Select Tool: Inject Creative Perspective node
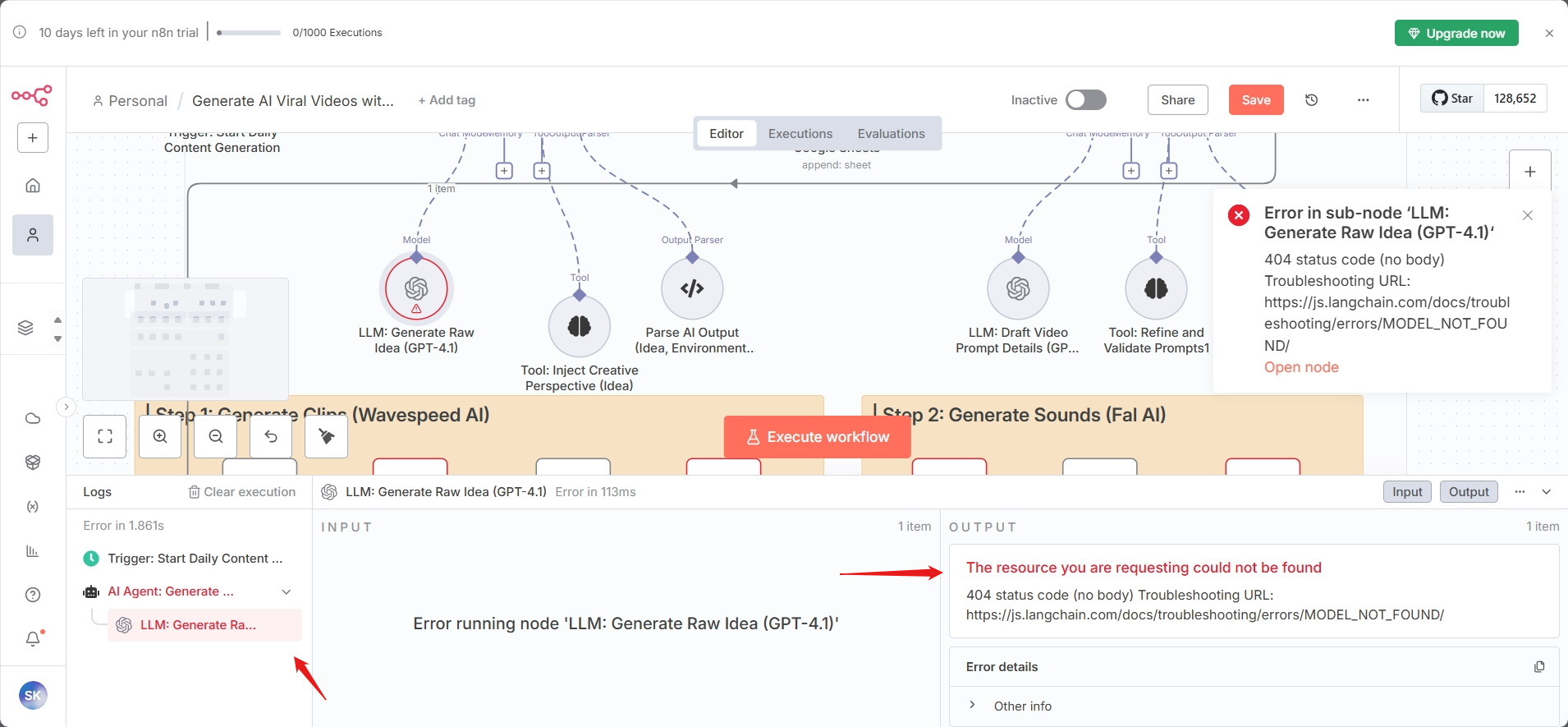 [580, 326]
